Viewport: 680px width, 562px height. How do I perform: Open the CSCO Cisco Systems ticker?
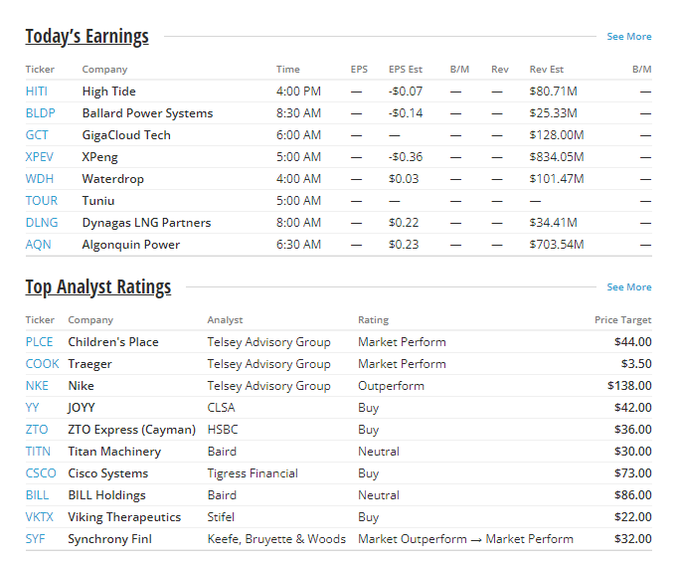[x=40, y=474]
